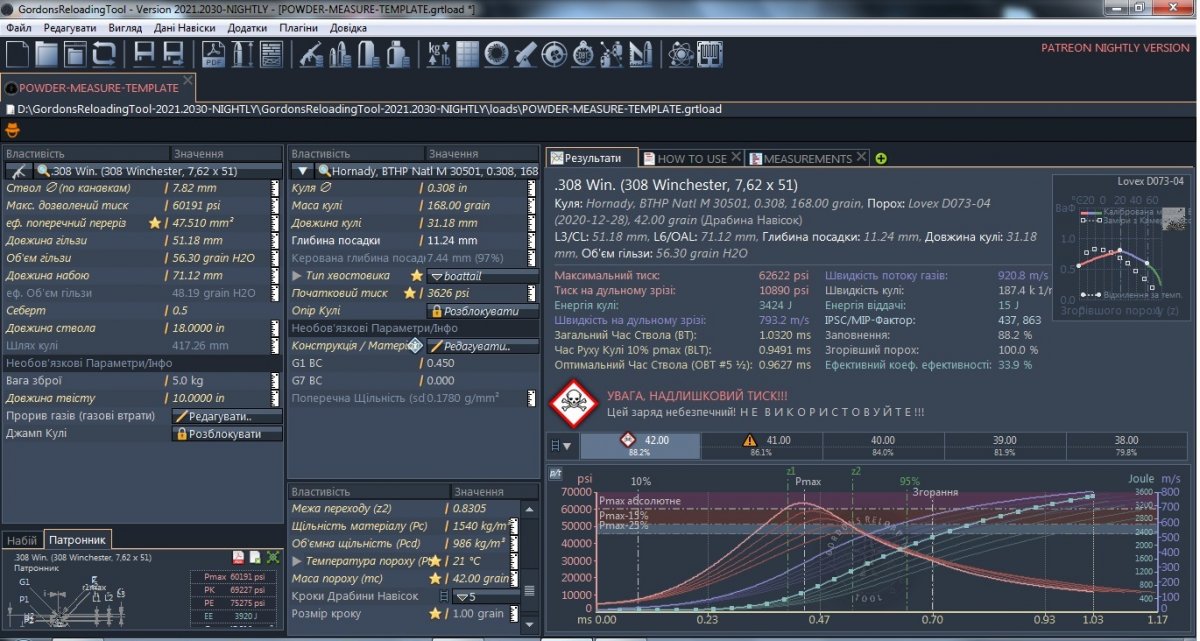Click the reload/sync arrows toolbar icon
Image resolution: width=1200 pixels, height=641 pixels.
tap(103, 53)
